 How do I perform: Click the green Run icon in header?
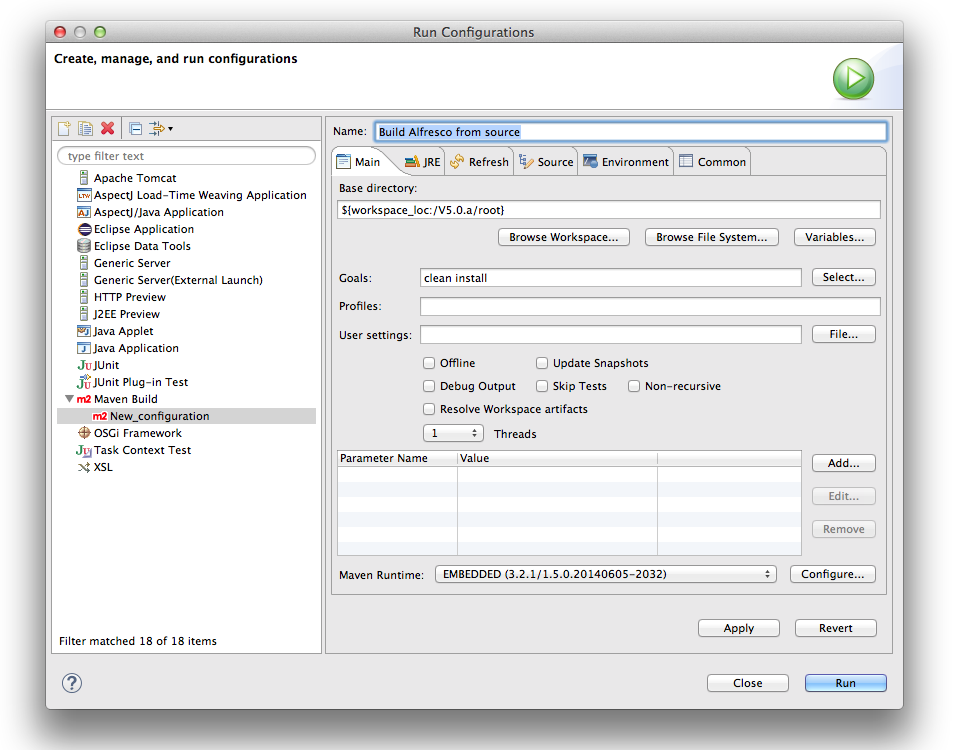(x=853, y=79)
